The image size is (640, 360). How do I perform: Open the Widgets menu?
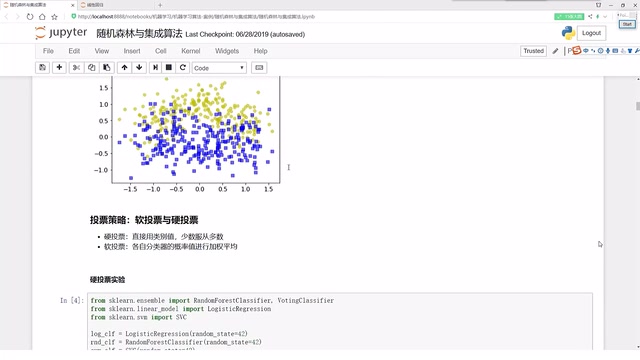227,51
